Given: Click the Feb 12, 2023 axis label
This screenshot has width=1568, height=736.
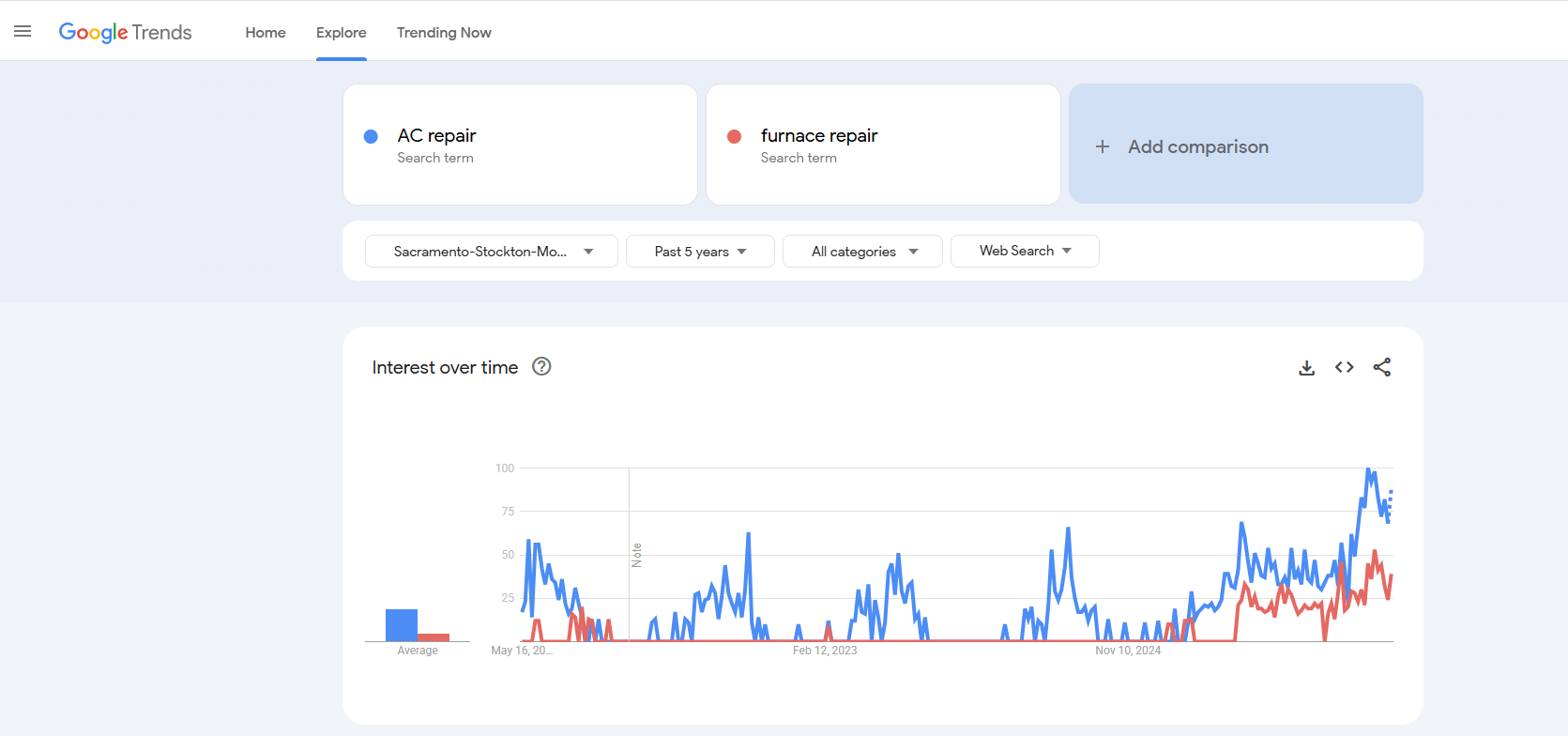Looking at the screenshot, I should pyautogui.click(x=825, y=651).
